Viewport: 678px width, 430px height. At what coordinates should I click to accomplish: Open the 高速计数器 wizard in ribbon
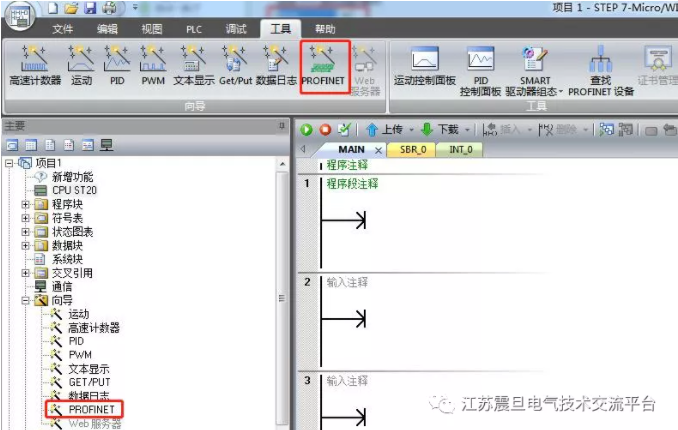(35, 65)
